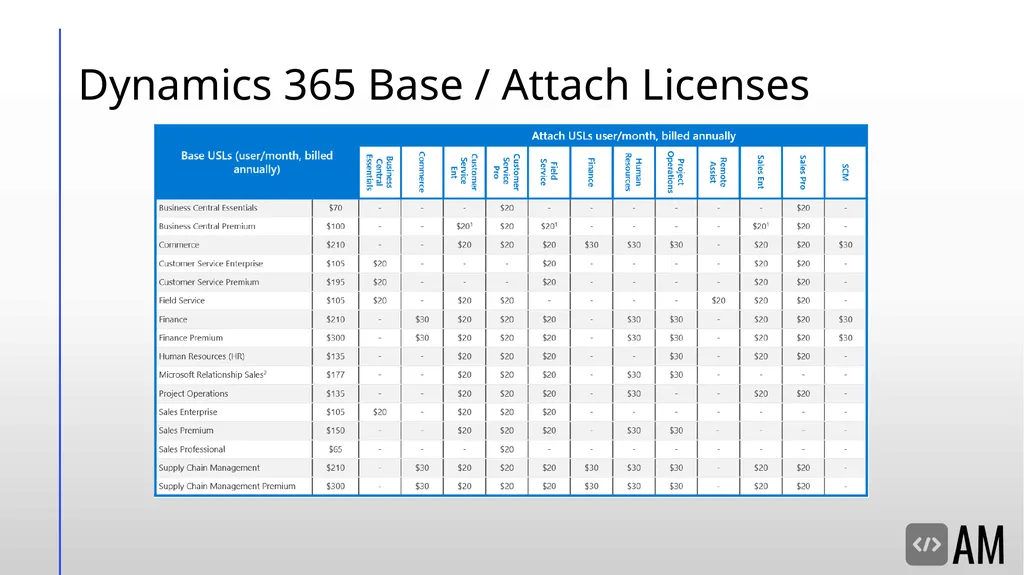Viewport: 1024px width, 575px height.
Task: Click the 'Sales Enterprise' row label
Action: click(x=188, y=412)
